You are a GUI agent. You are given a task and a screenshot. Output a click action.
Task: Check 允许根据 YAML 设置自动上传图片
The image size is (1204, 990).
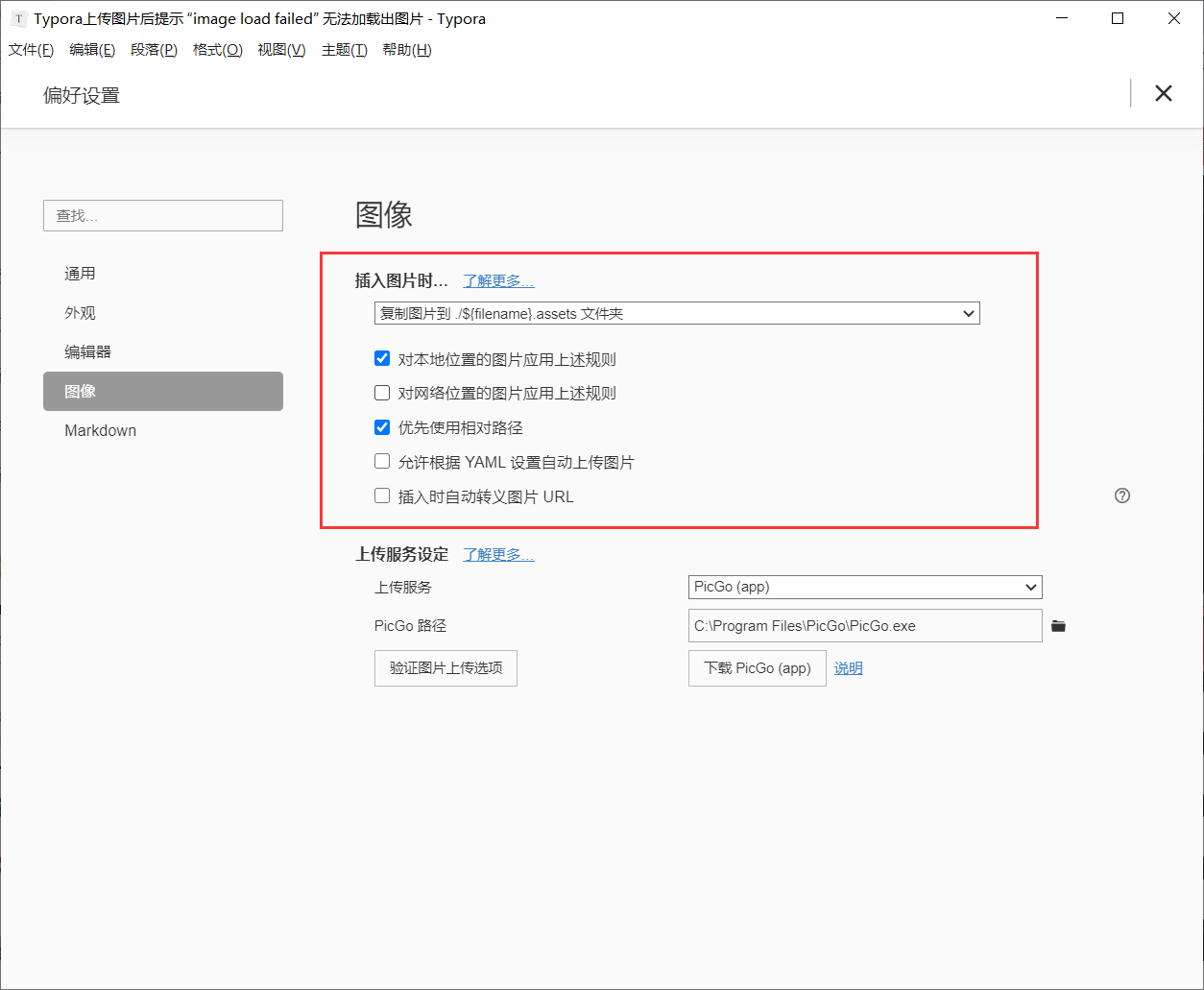pos(382,461)
